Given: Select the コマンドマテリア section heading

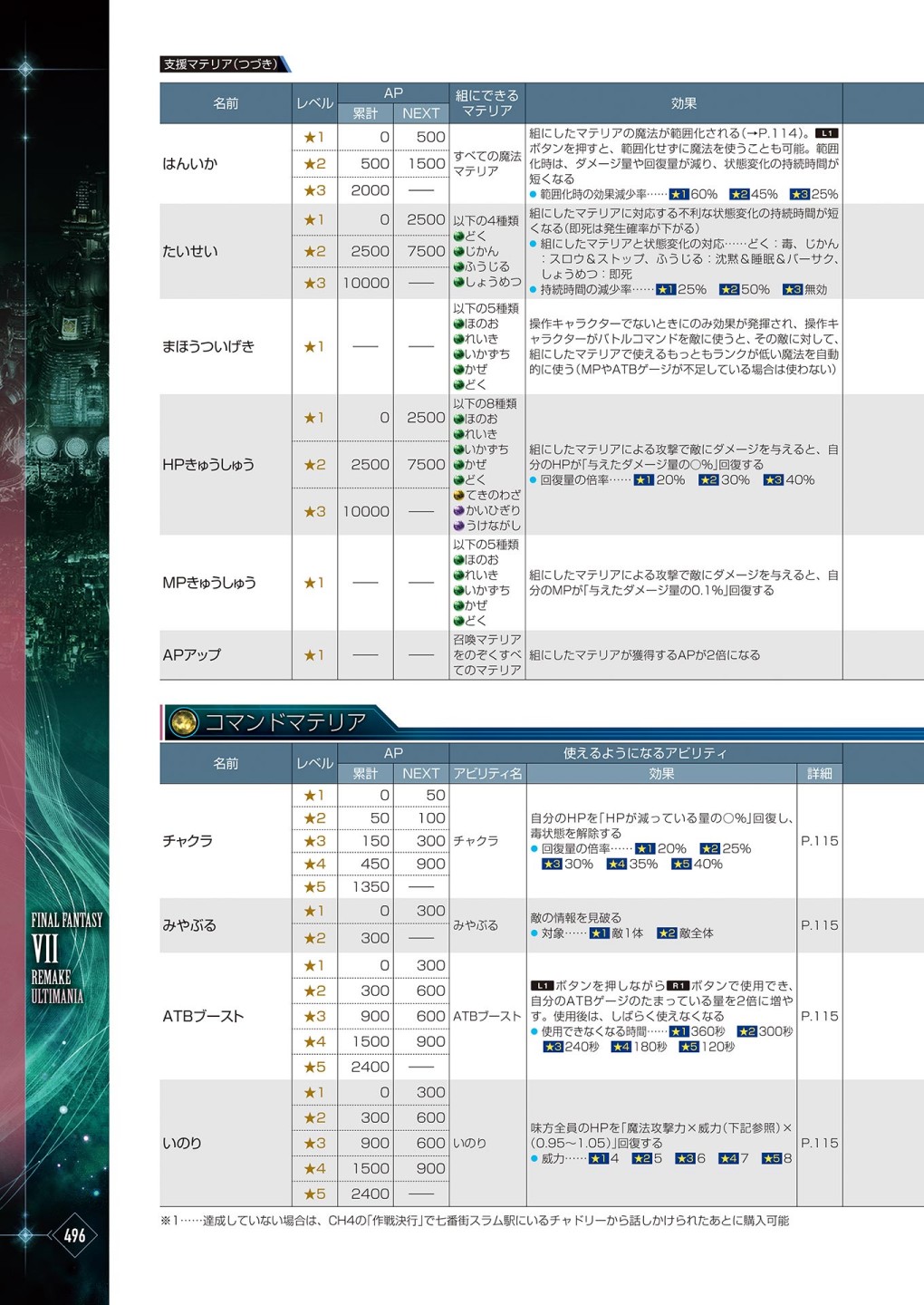Looking at the screenshot, I should pos(284,722).
